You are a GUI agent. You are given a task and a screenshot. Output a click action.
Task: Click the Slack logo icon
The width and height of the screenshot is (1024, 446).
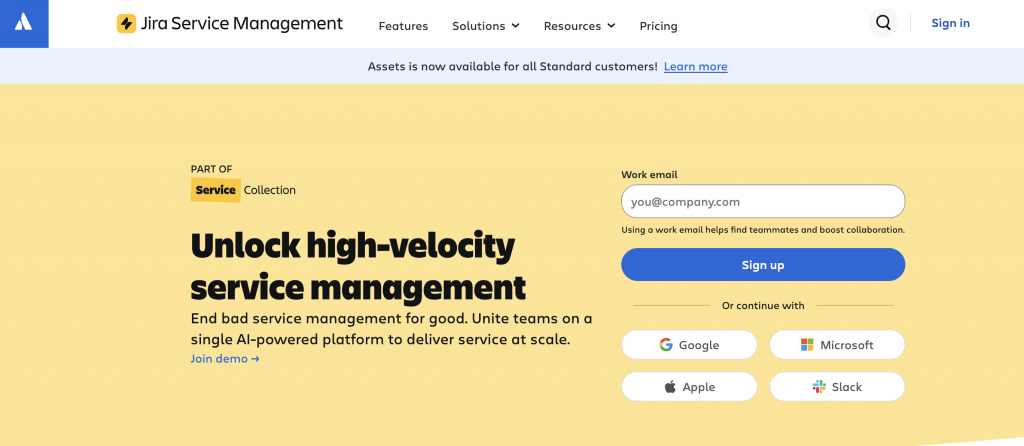pos(819,387)
